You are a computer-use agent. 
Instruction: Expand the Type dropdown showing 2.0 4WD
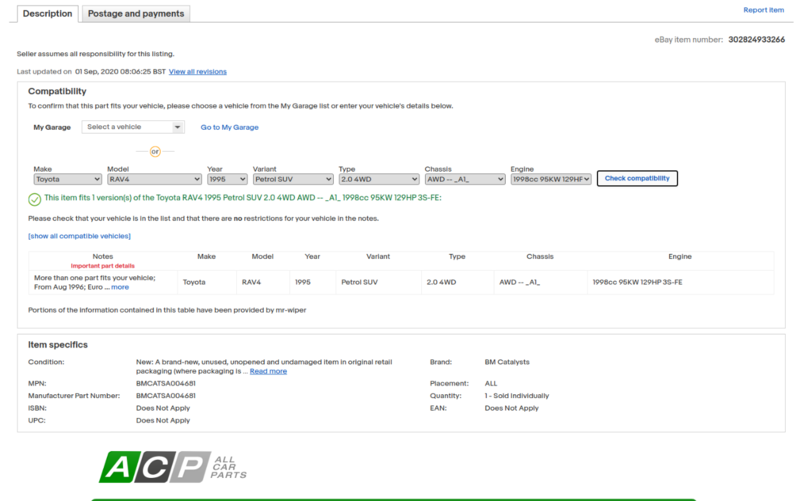tap(379, 180)
